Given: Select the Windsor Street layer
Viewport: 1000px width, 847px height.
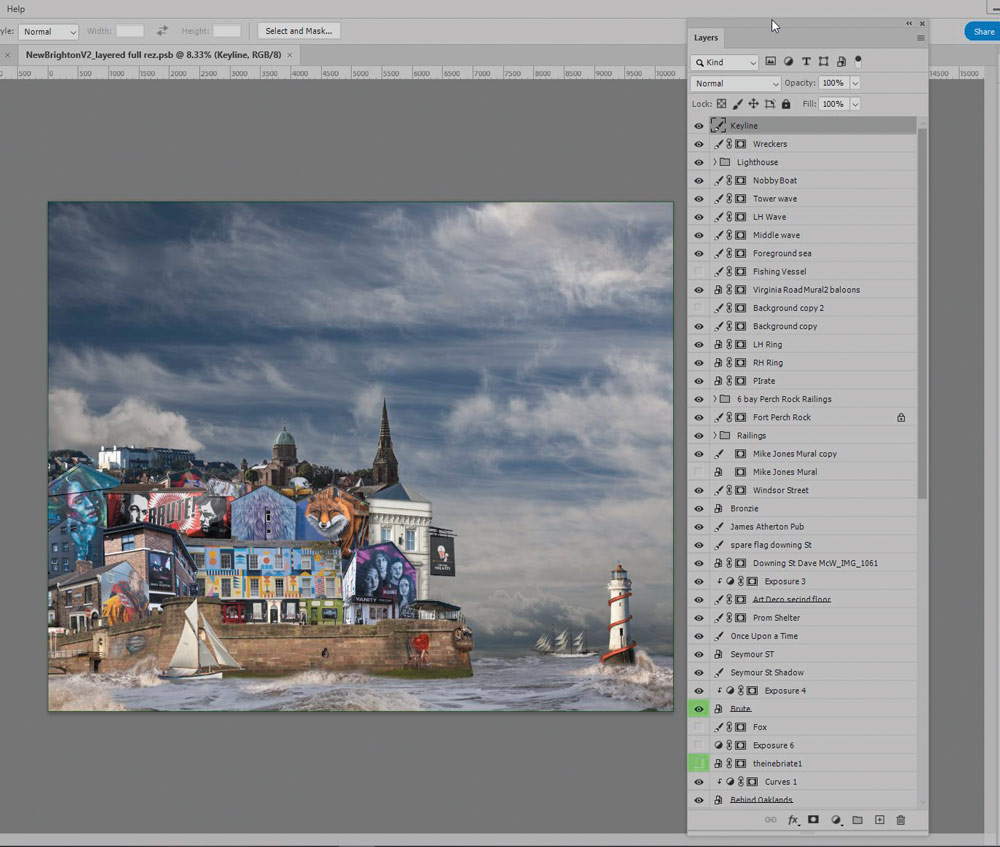Looking at the screenshot, I should [804, 490].
